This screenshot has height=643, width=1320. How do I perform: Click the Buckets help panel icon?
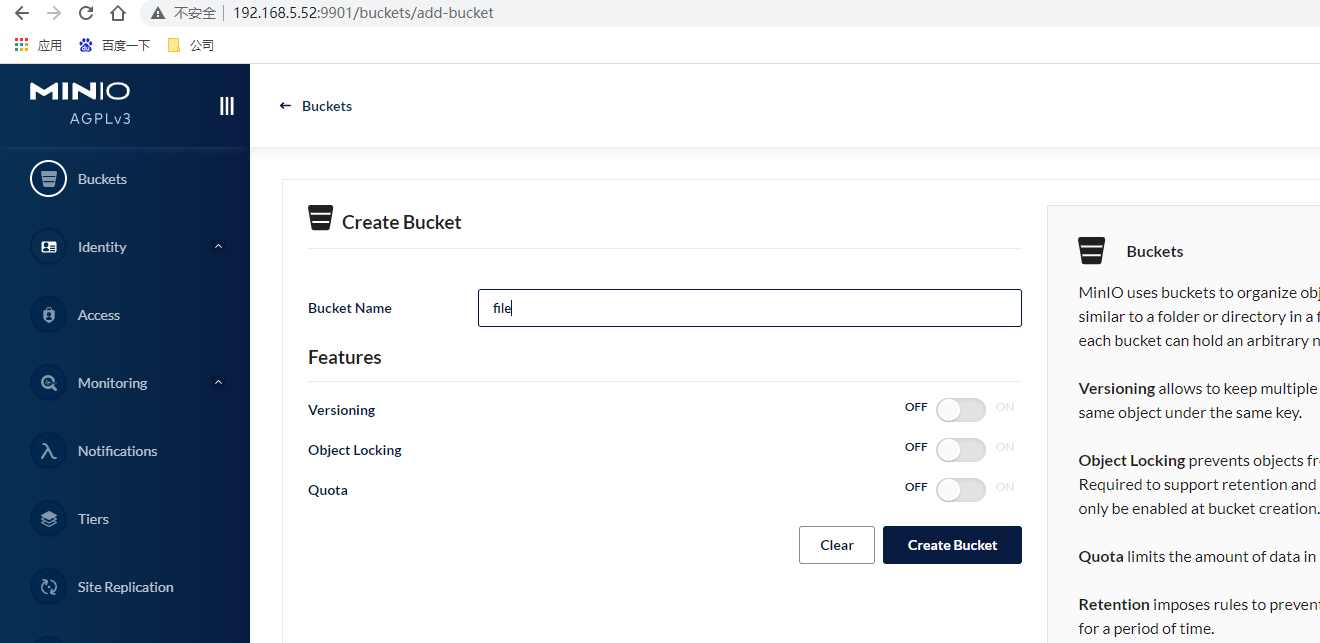click(1092, 251)
